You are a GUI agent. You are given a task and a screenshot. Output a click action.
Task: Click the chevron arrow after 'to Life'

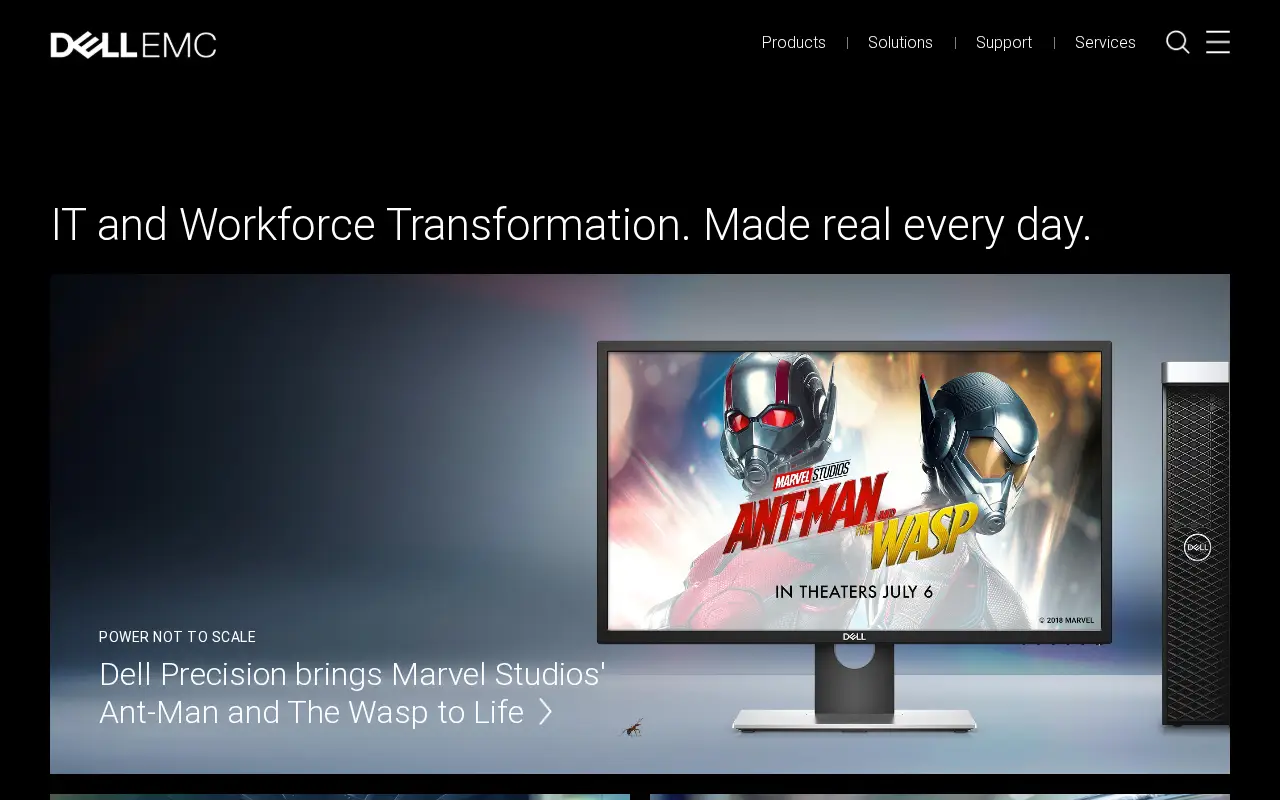tap(545, 712)
